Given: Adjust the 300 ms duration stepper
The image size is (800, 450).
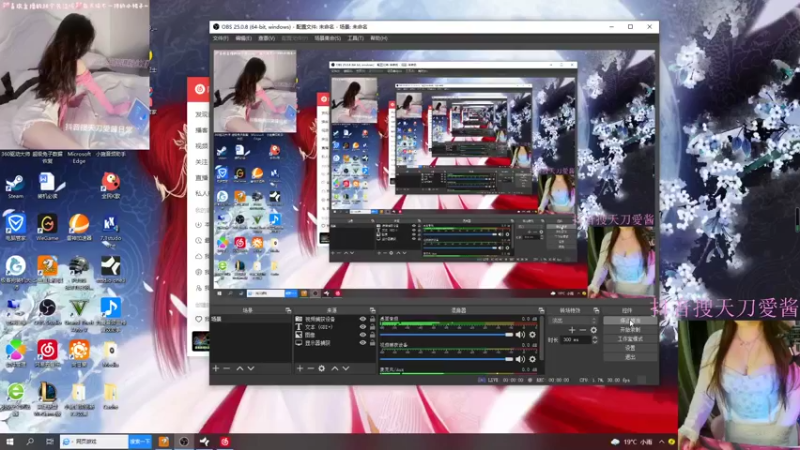Looking at the screenshot, I should [x=594, y=340].
